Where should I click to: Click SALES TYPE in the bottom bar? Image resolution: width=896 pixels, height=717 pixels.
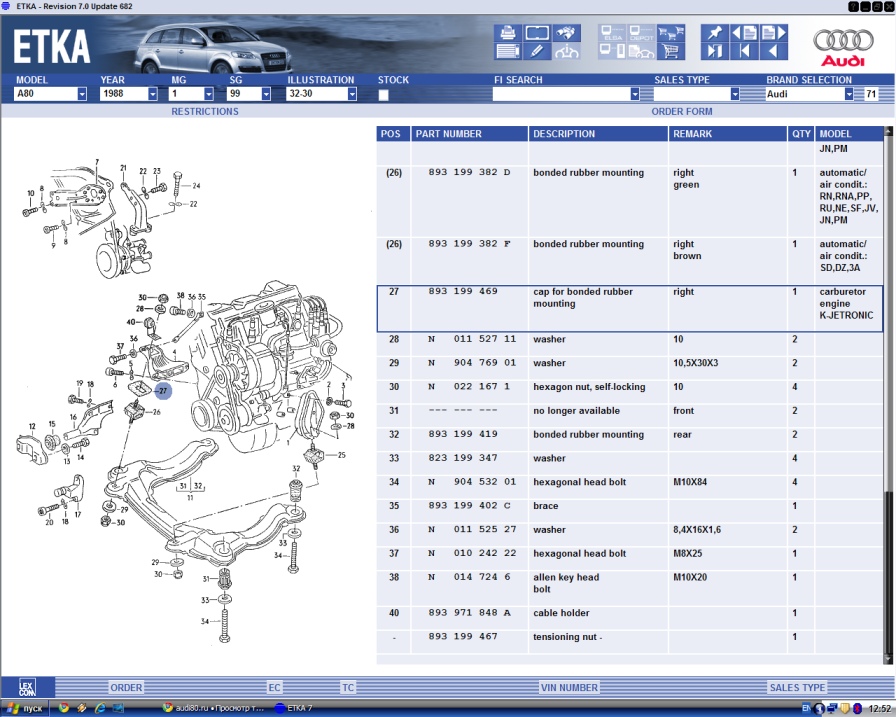(797, 687)
